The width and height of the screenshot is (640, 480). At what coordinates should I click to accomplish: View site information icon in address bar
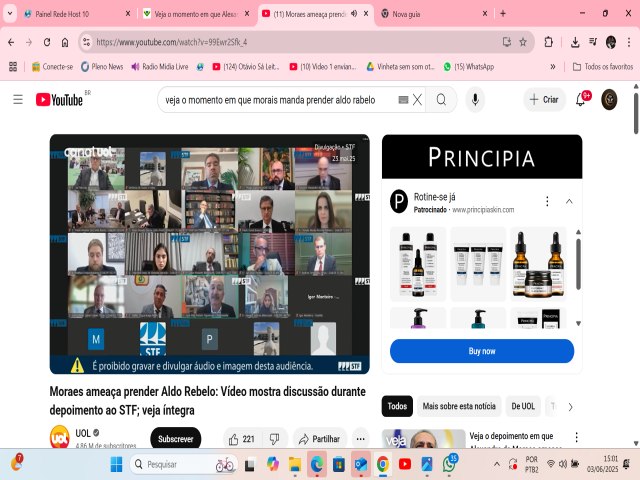click(x=87, y=42)
